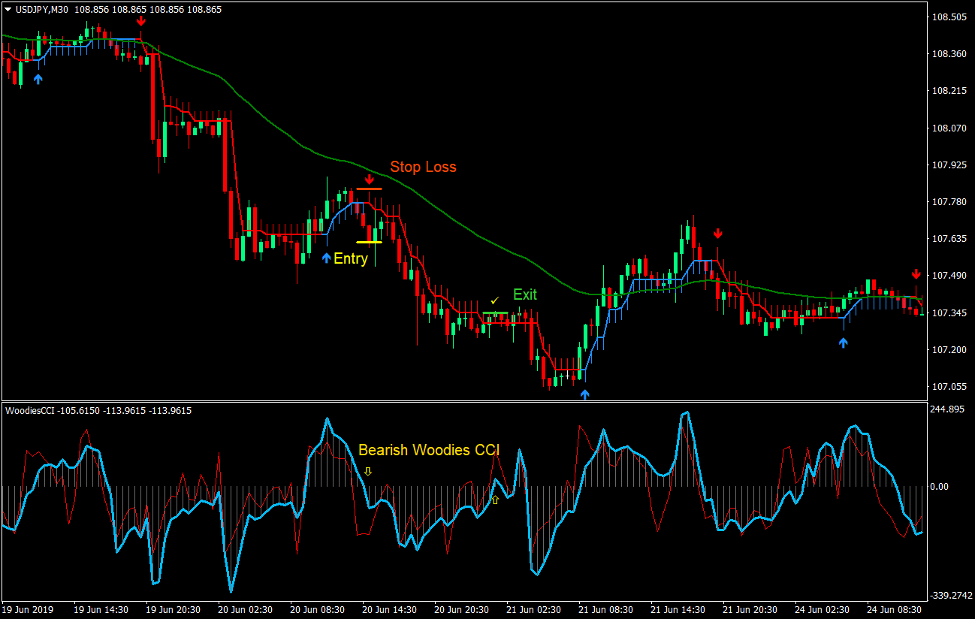Click the yellow down arrow under Bearish Woodies CCI
Image resolution: width=977 pixels, height=620 pixels.
pyautogui.click(x=368, y=470)
